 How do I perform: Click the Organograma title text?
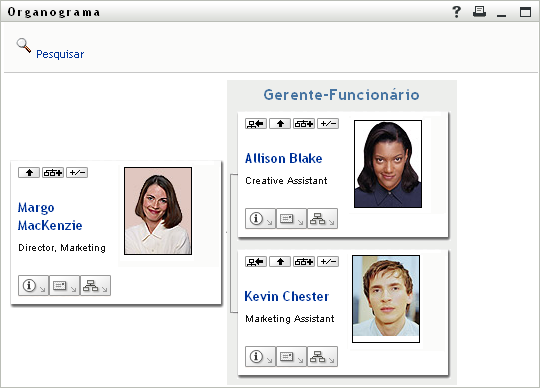pyautogui.click(x=54, y=12)
